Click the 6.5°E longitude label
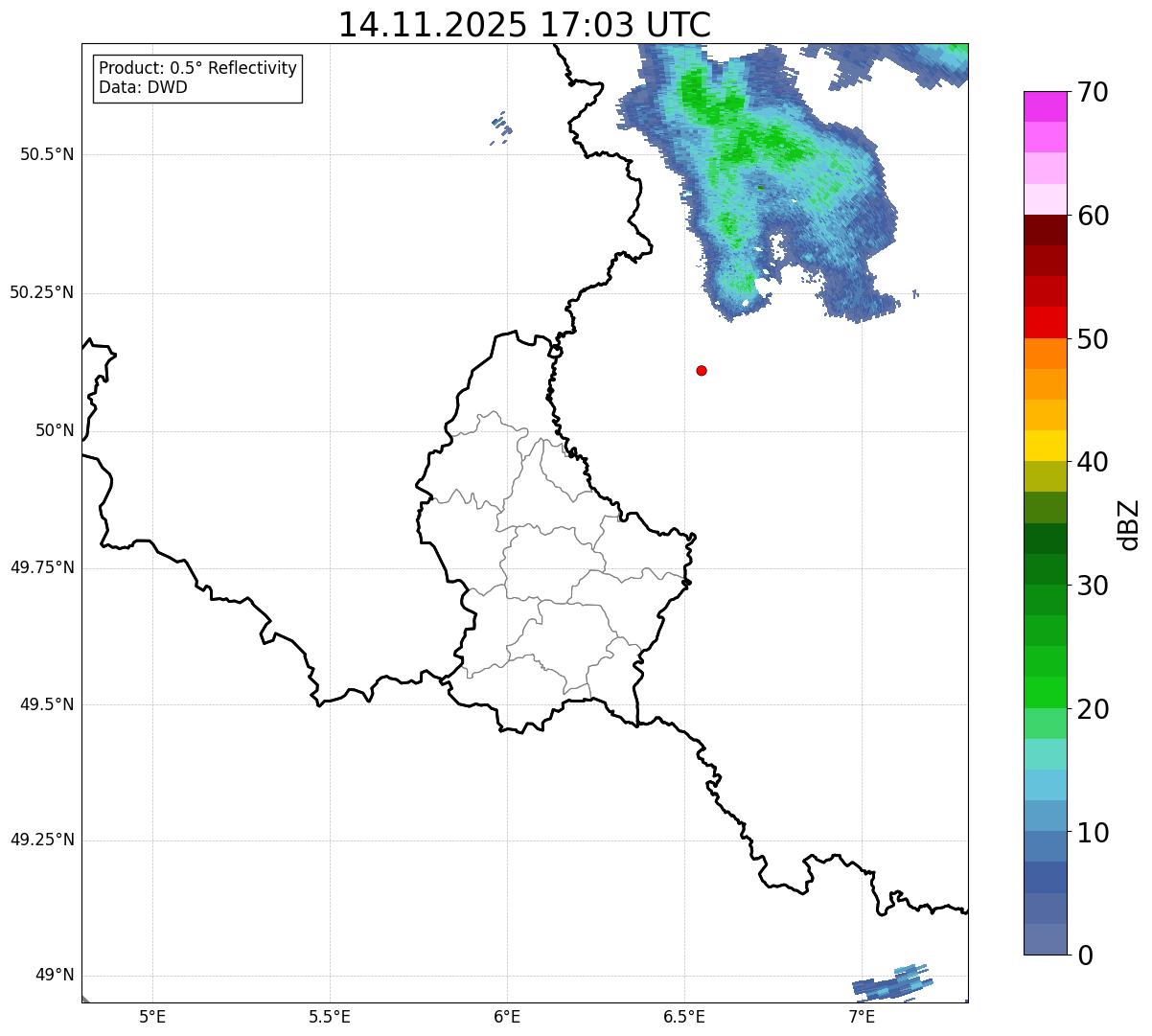Image resolution: width=1152 pixels, height=1036 pixels. pyautogui.click(x=684, y=1016)
